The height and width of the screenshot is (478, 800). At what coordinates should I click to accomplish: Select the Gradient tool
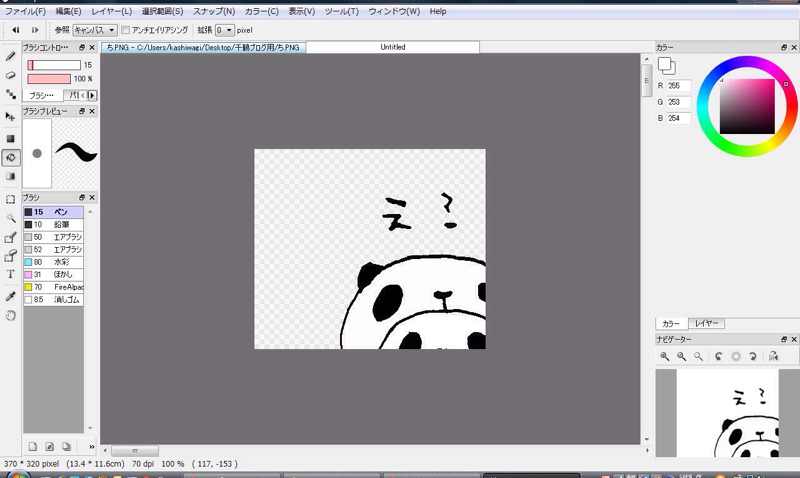[x=10, y=177]
